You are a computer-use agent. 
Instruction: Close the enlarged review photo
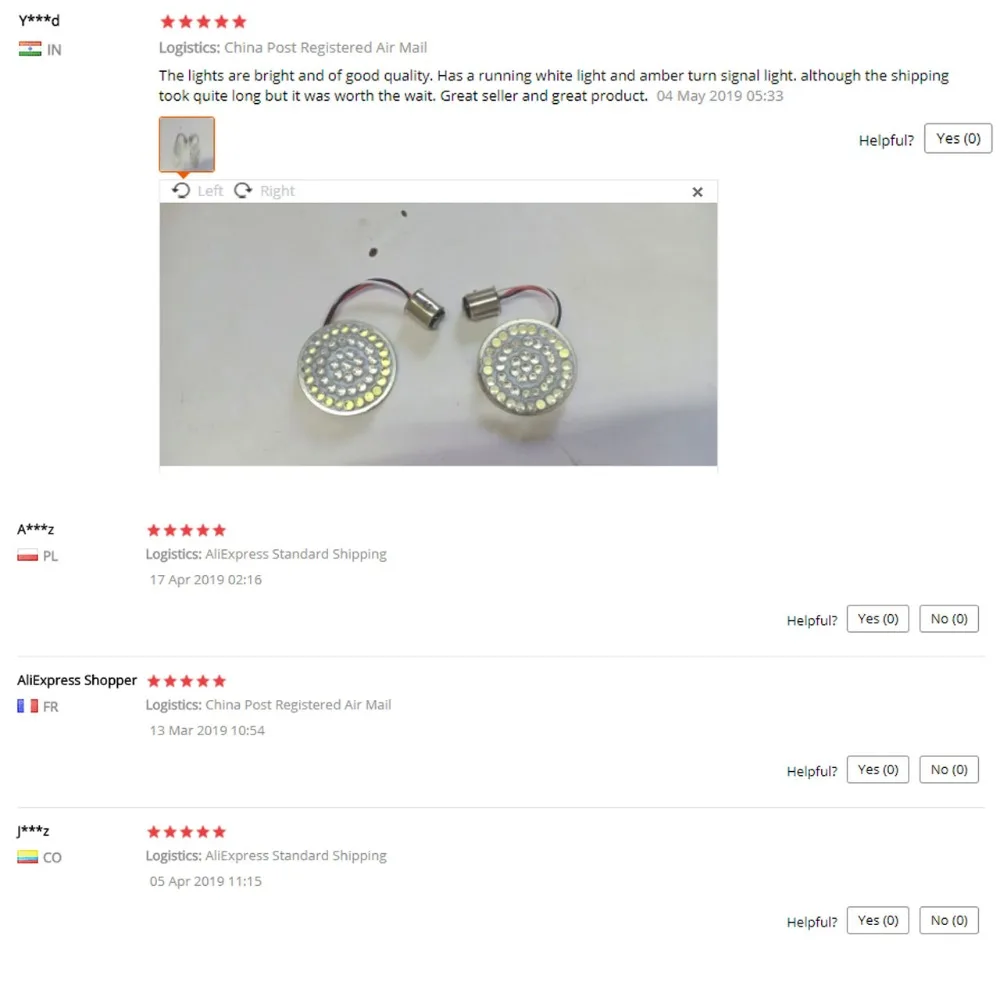697,192
